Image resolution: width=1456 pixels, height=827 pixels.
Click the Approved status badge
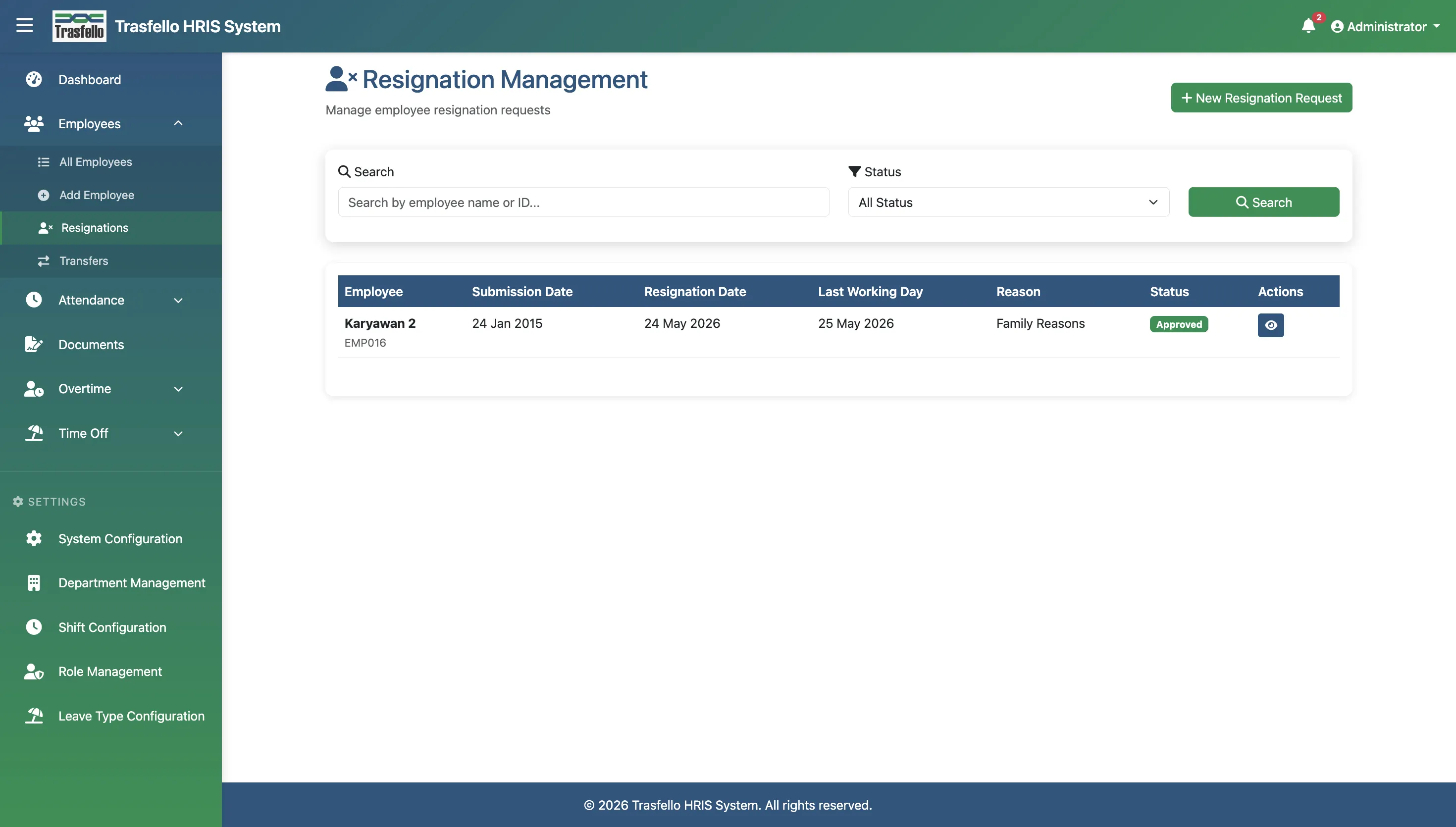coord(1179,324)
